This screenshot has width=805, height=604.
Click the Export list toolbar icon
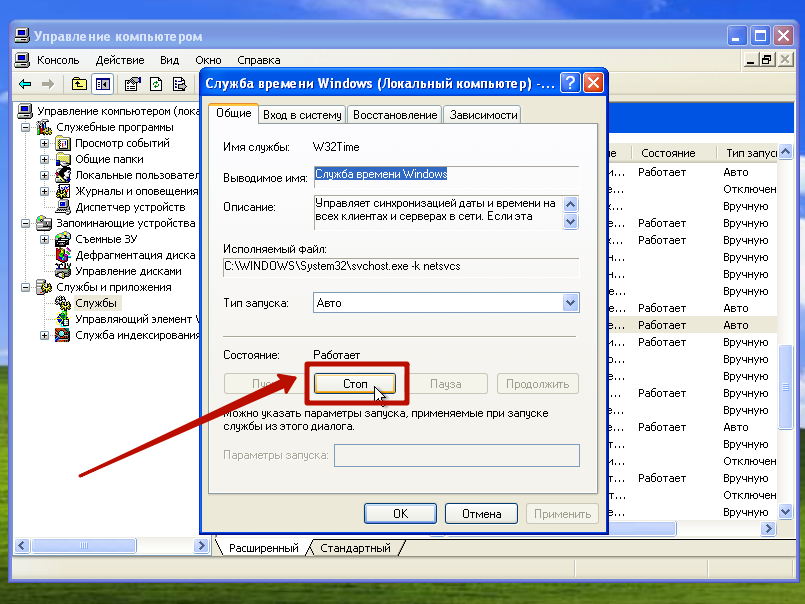(180, 84)
